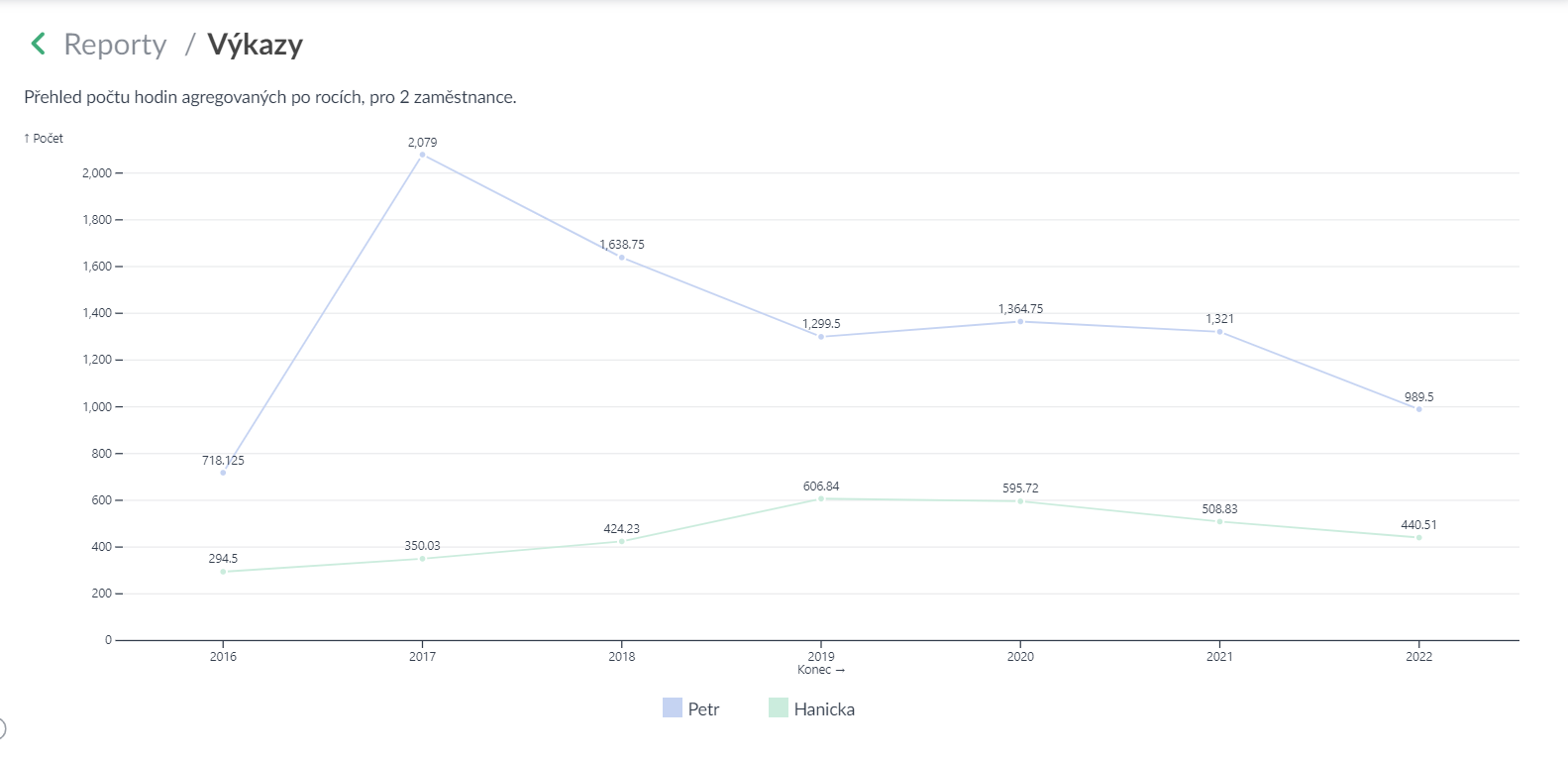Click the green back chevron icon
The height and width of the screenshot is (759, 1568).
(39, 44)
